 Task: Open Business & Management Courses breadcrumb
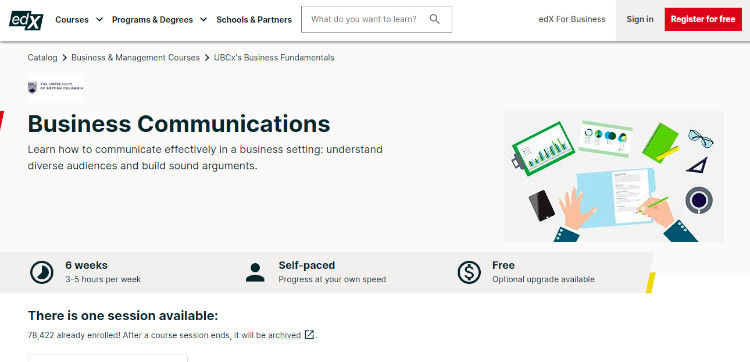point(135,58)
